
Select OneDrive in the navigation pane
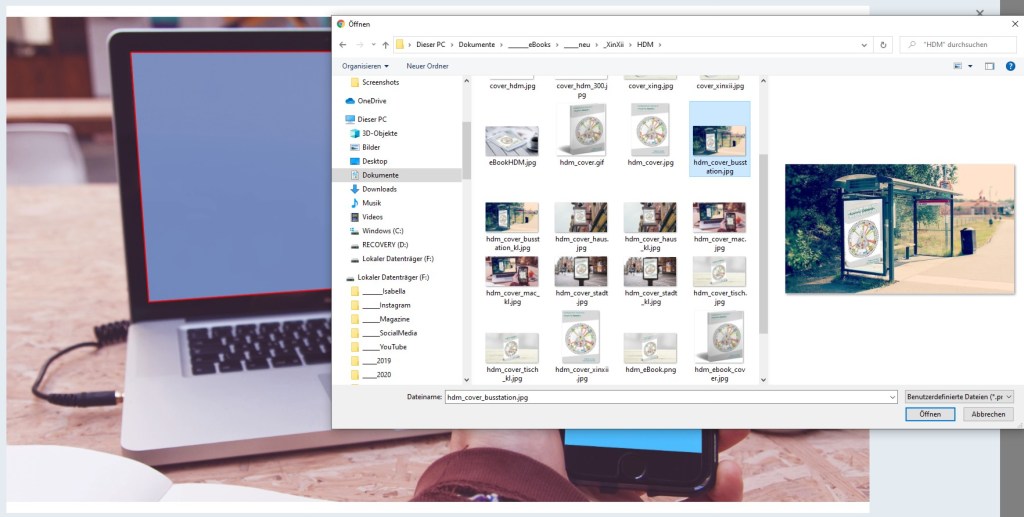[371, 101]
